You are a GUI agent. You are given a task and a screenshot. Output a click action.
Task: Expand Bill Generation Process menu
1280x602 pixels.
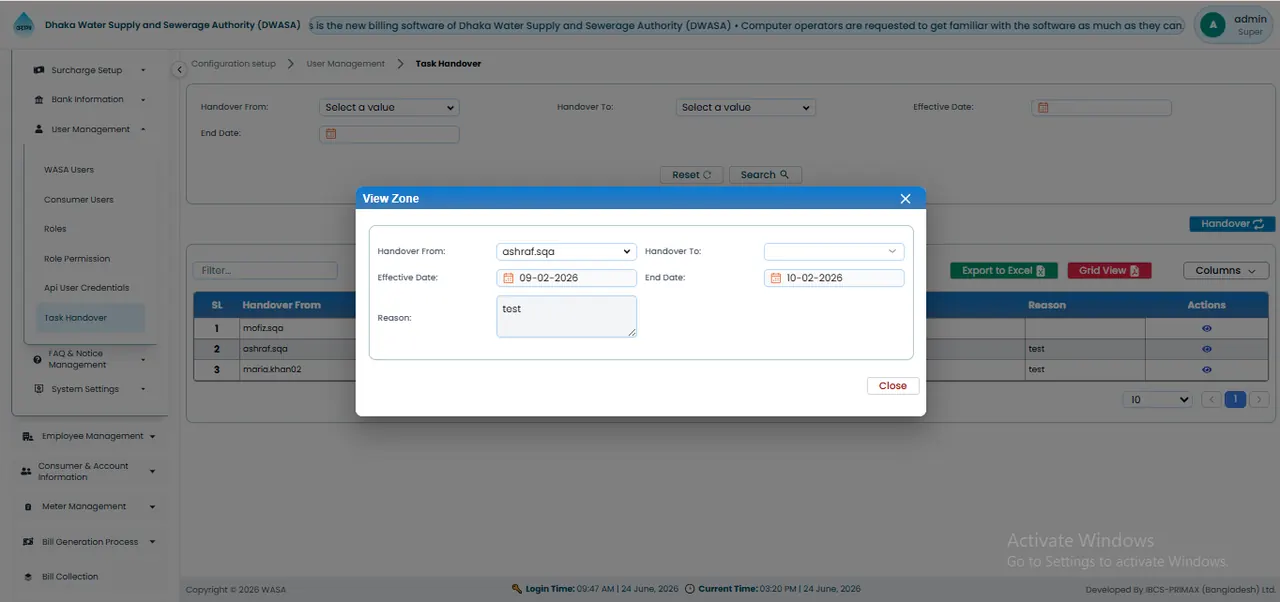click(x=90, y=542)
